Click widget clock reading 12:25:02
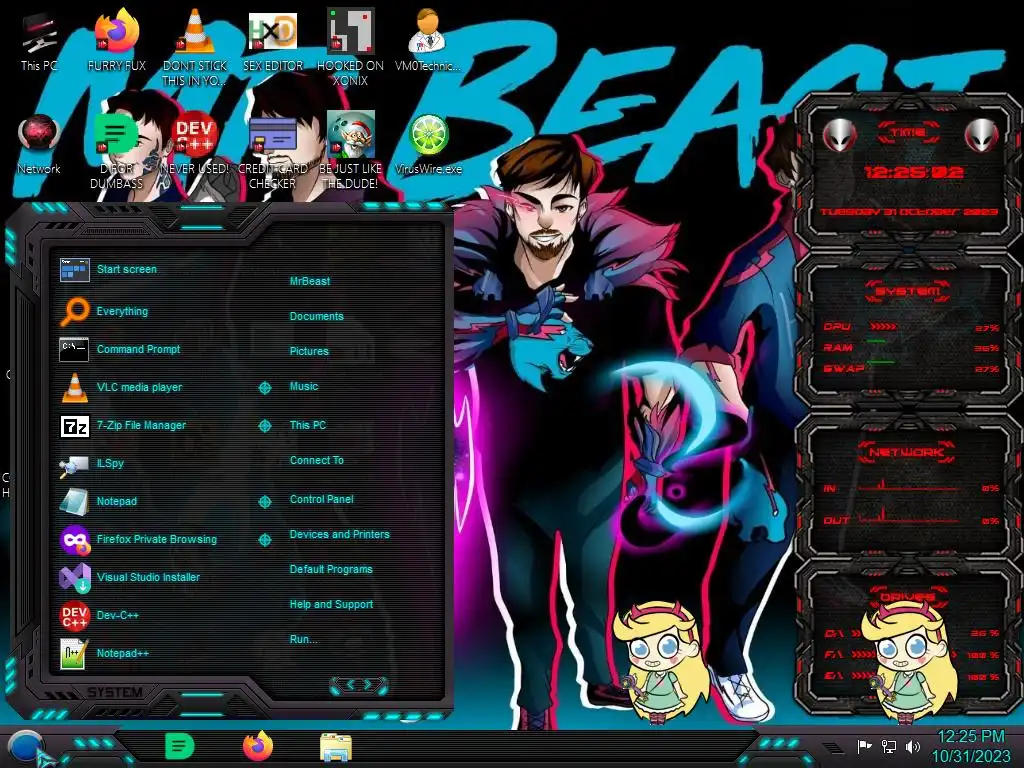Image resolution: width=1024 pixels, height=768 pixels. [x=913, y=172]
